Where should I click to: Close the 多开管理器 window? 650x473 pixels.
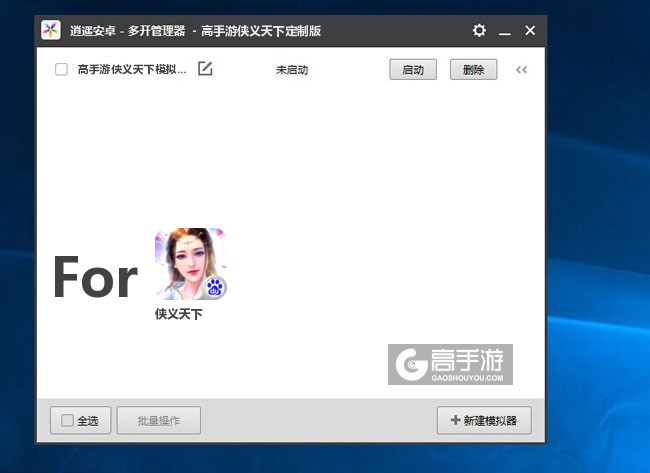pos(530,30)
